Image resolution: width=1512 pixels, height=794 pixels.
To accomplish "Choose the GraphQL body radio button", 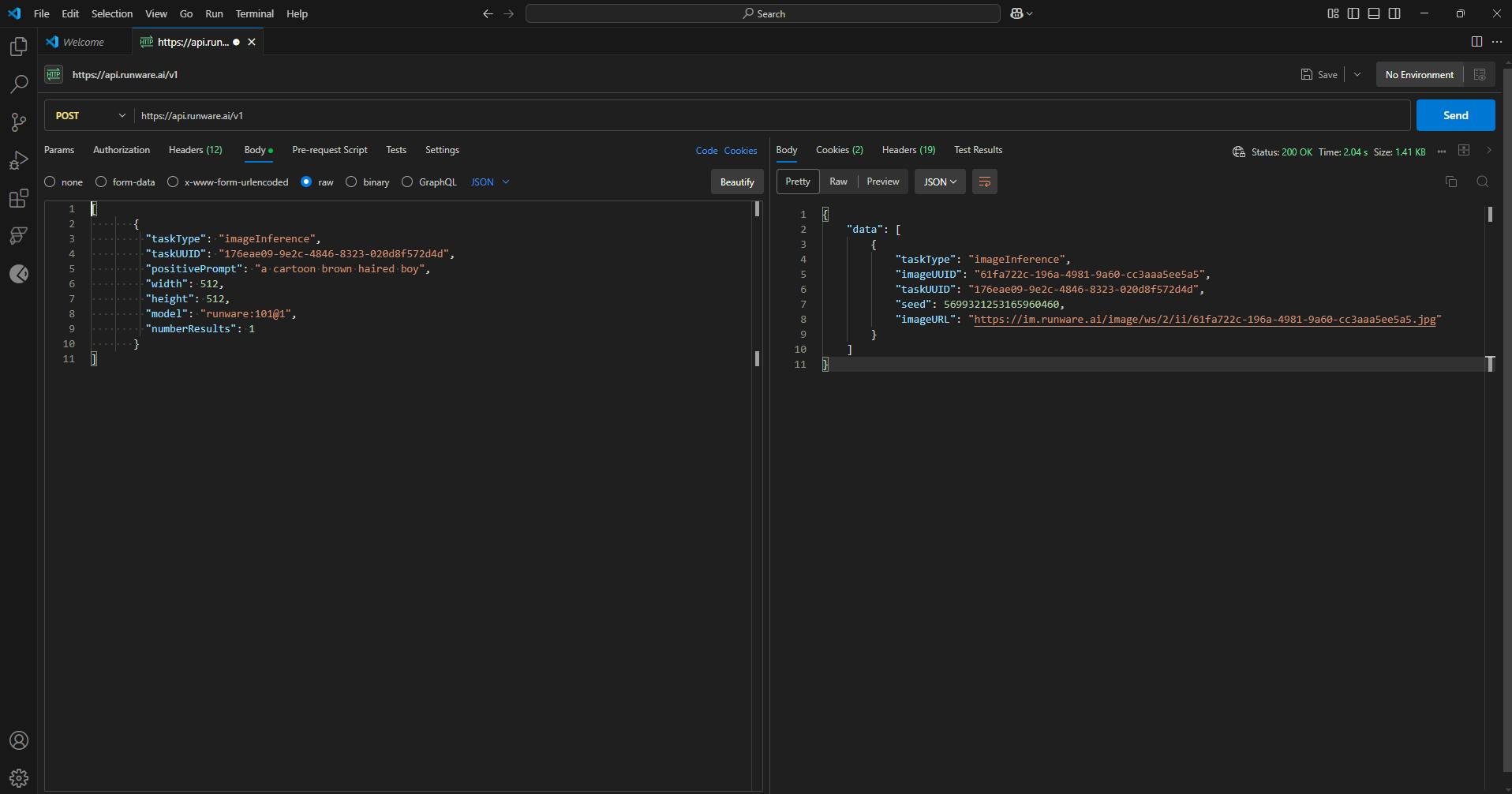I will click(x=407, y=182).
